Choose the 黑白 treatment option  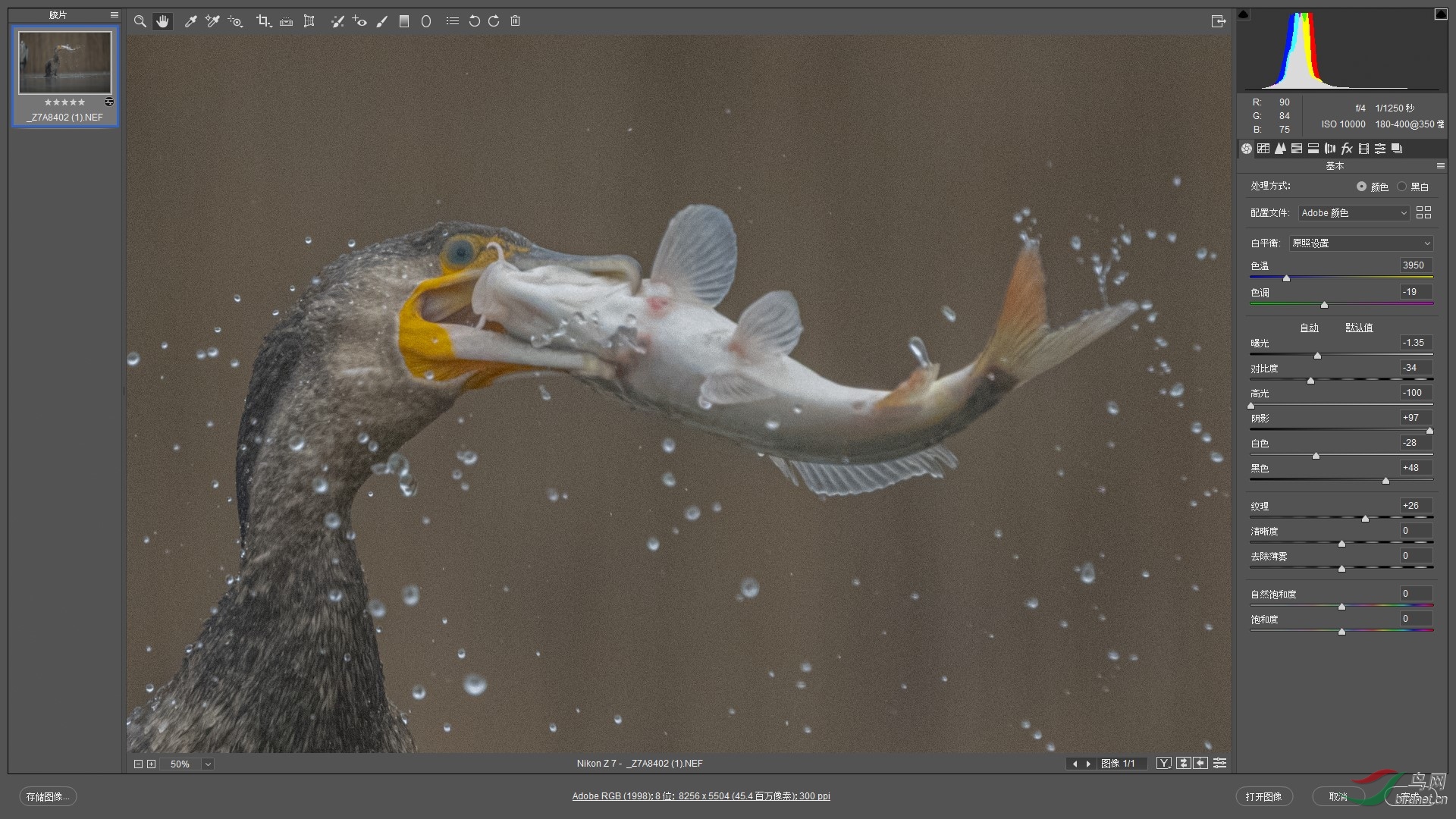click(1402, 187)
